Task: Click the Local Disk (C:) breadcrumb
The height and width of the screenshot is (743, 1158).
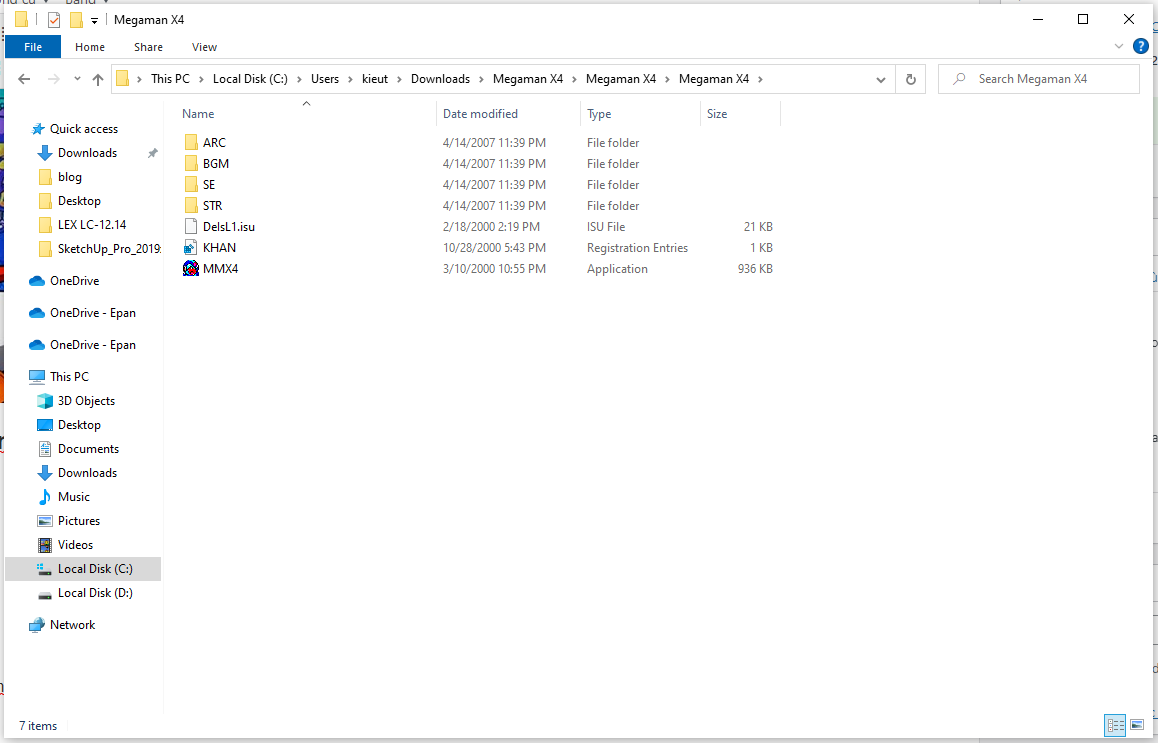Action: point(250,79)
